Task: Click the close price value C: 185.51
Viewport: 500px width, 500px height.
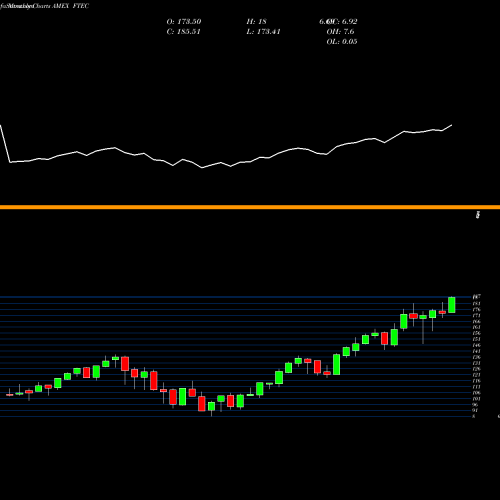Action: (184, 31)
